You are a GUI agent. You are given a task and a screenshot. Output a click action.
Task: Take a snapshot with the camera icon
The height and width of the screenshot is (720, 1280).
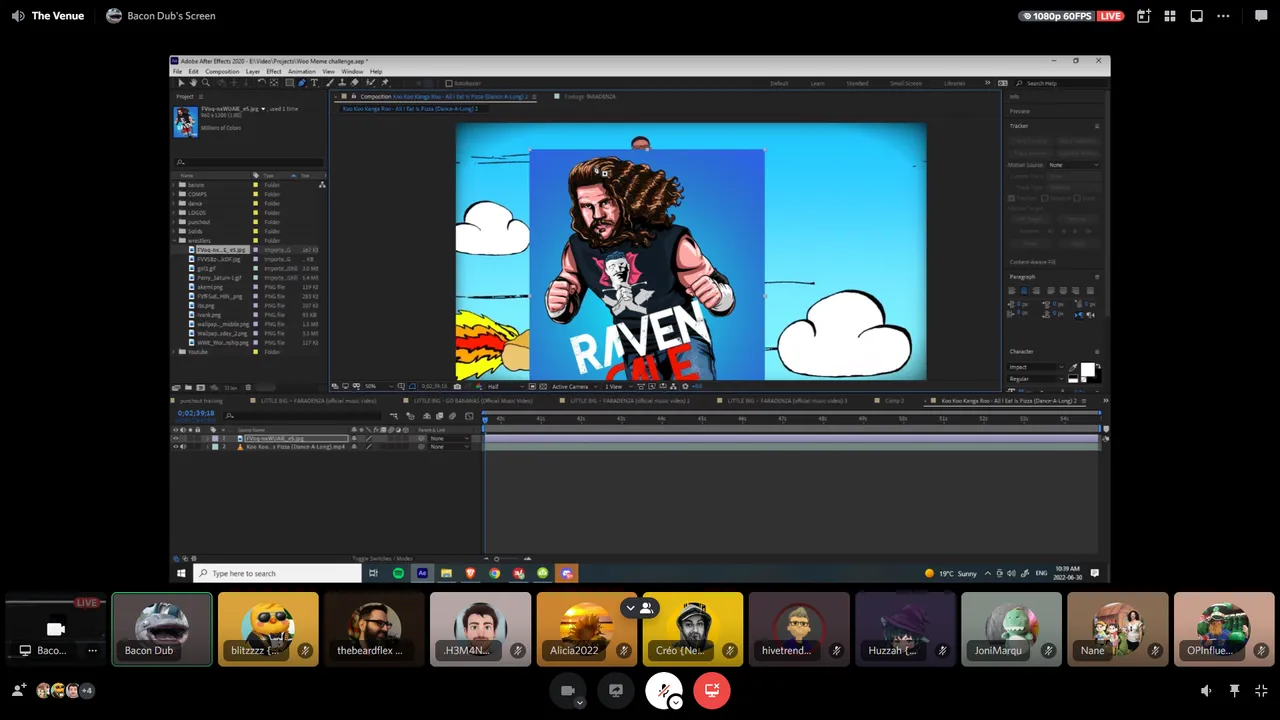pyautogui.click(x=458, y=386)
